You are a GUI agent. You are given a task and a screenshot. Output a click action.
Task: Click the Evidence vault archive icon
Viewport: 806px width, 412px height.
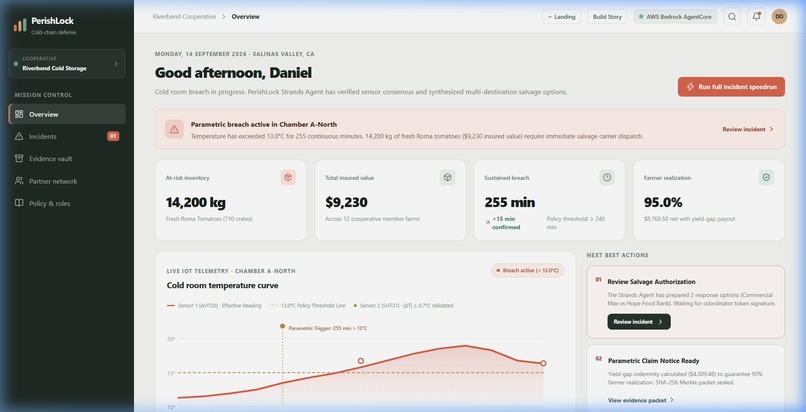tap(19, 158)
